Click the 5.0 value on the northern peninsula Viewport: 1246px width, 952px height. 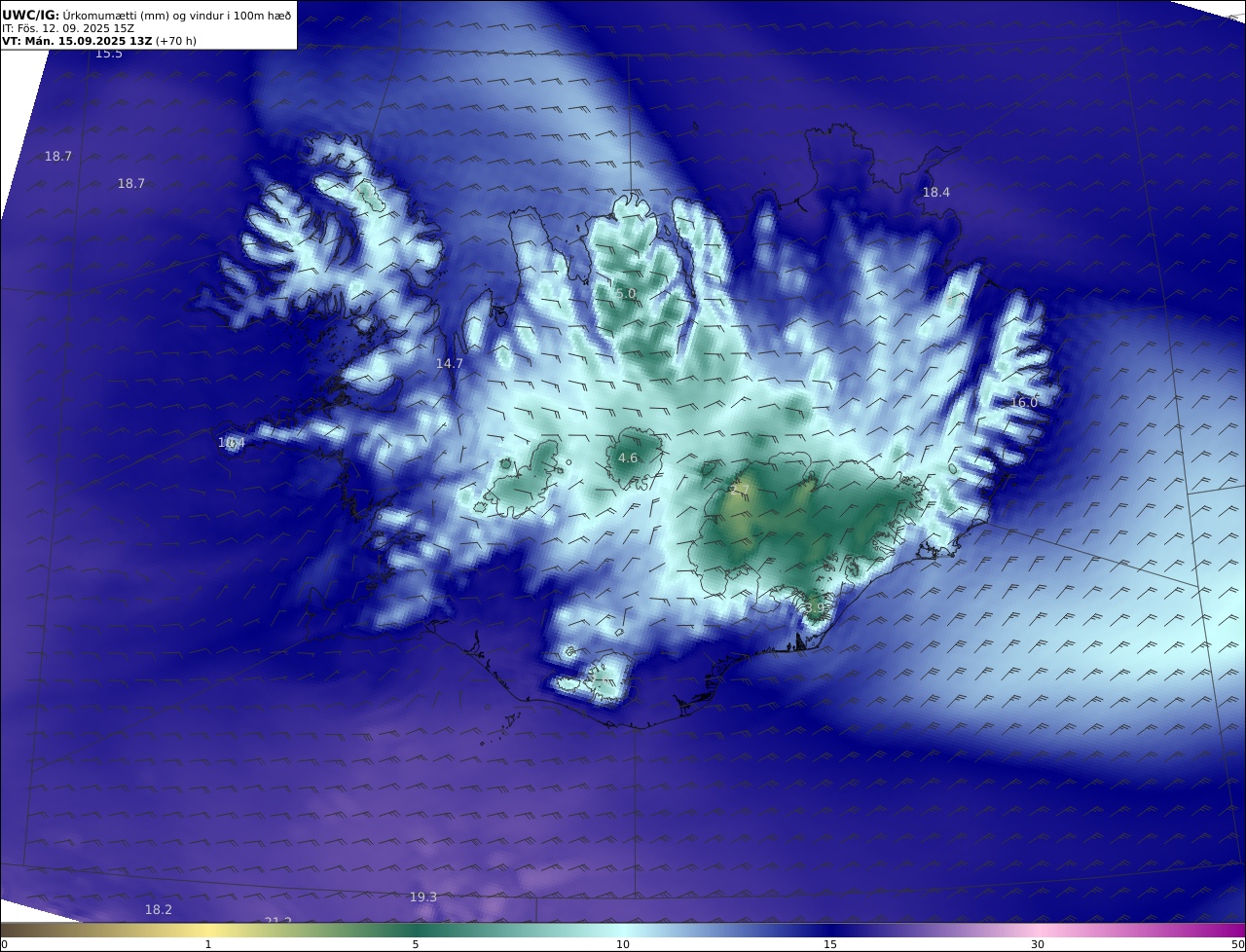point(625,293)
